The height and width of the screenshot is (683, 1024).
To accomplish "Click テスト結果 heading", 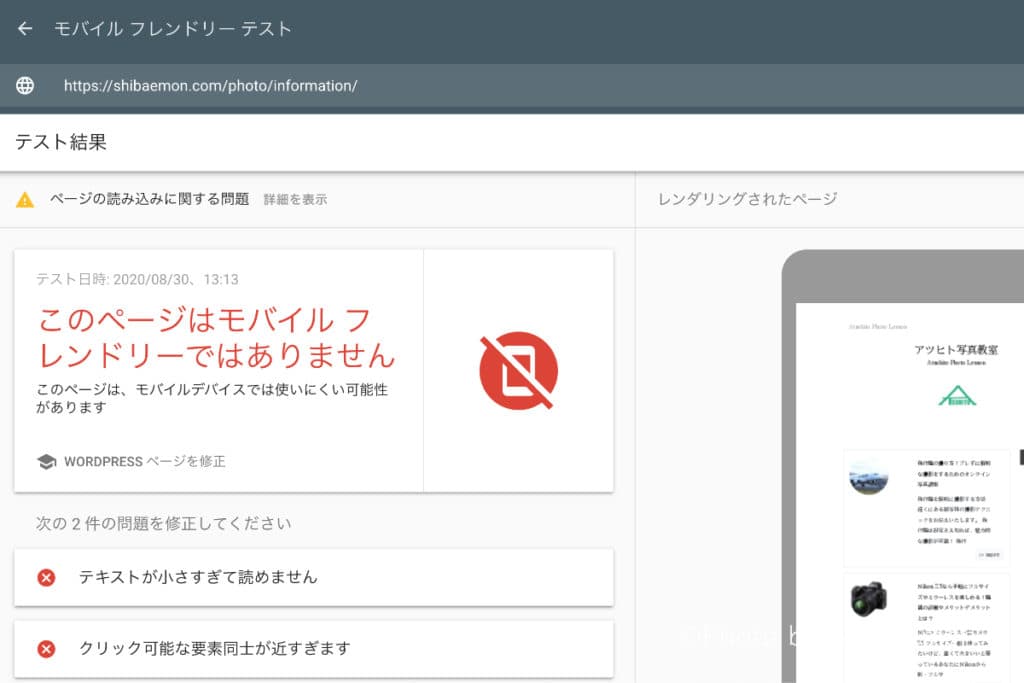I will [x=61, y=142].
